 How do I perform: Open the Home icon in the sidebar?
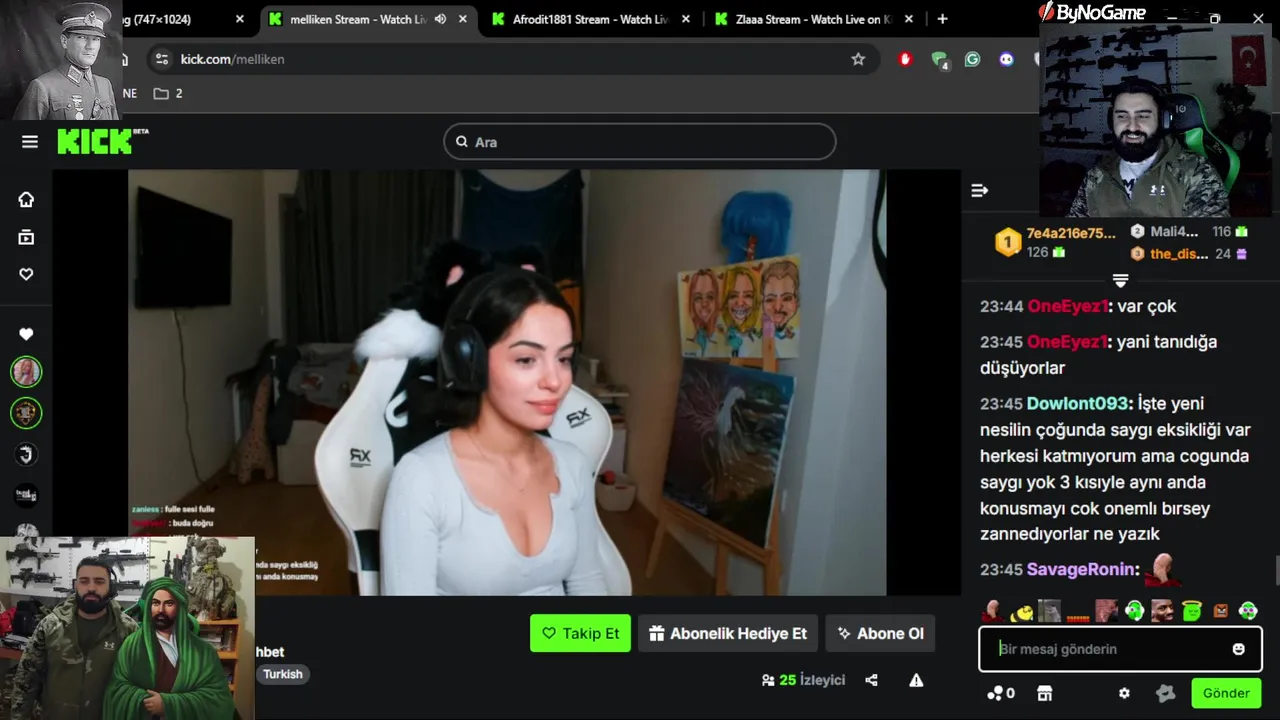(26, 199)
